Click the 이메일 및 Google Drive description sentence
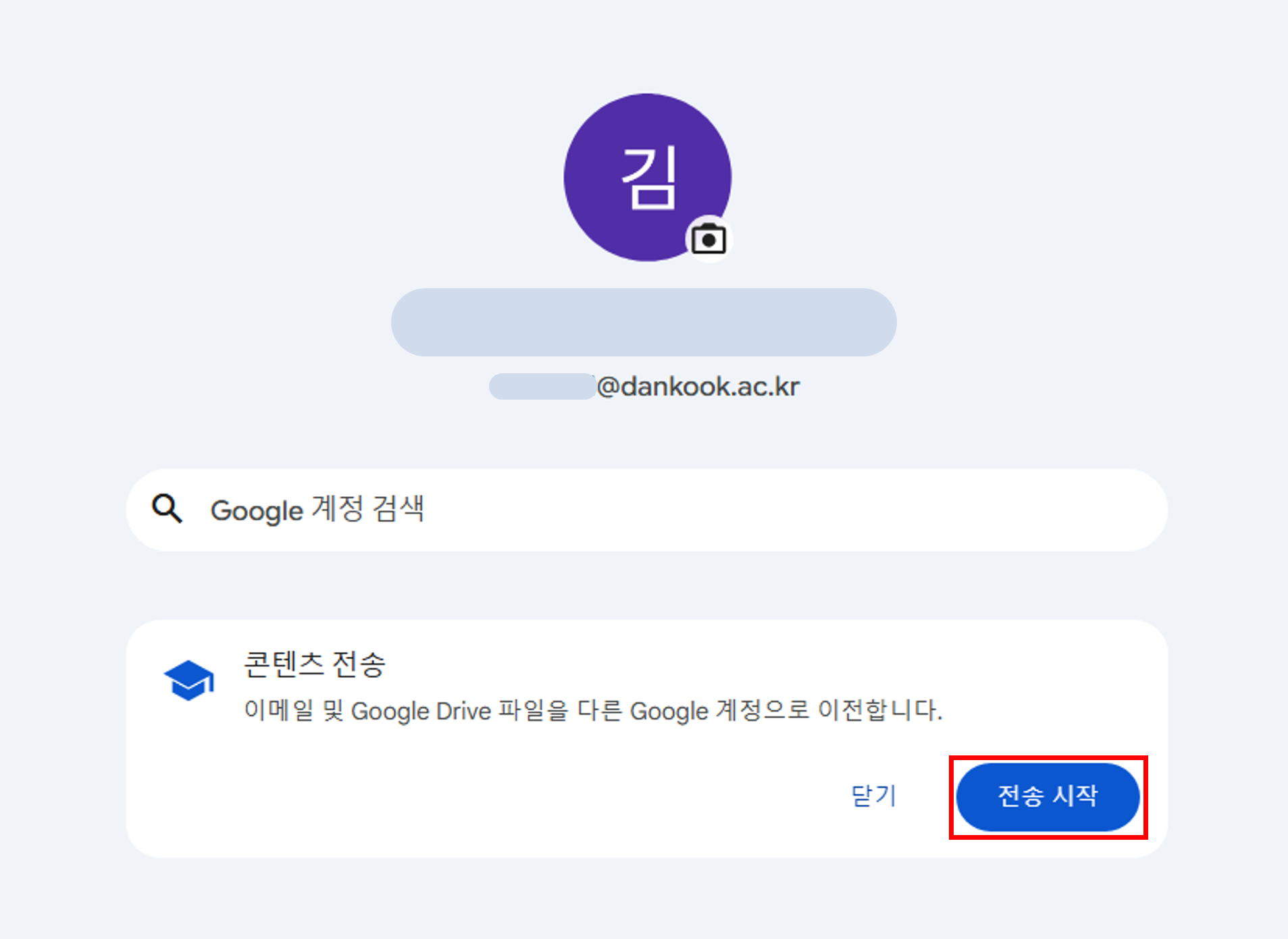1288x939 pixels. (593, 711)
